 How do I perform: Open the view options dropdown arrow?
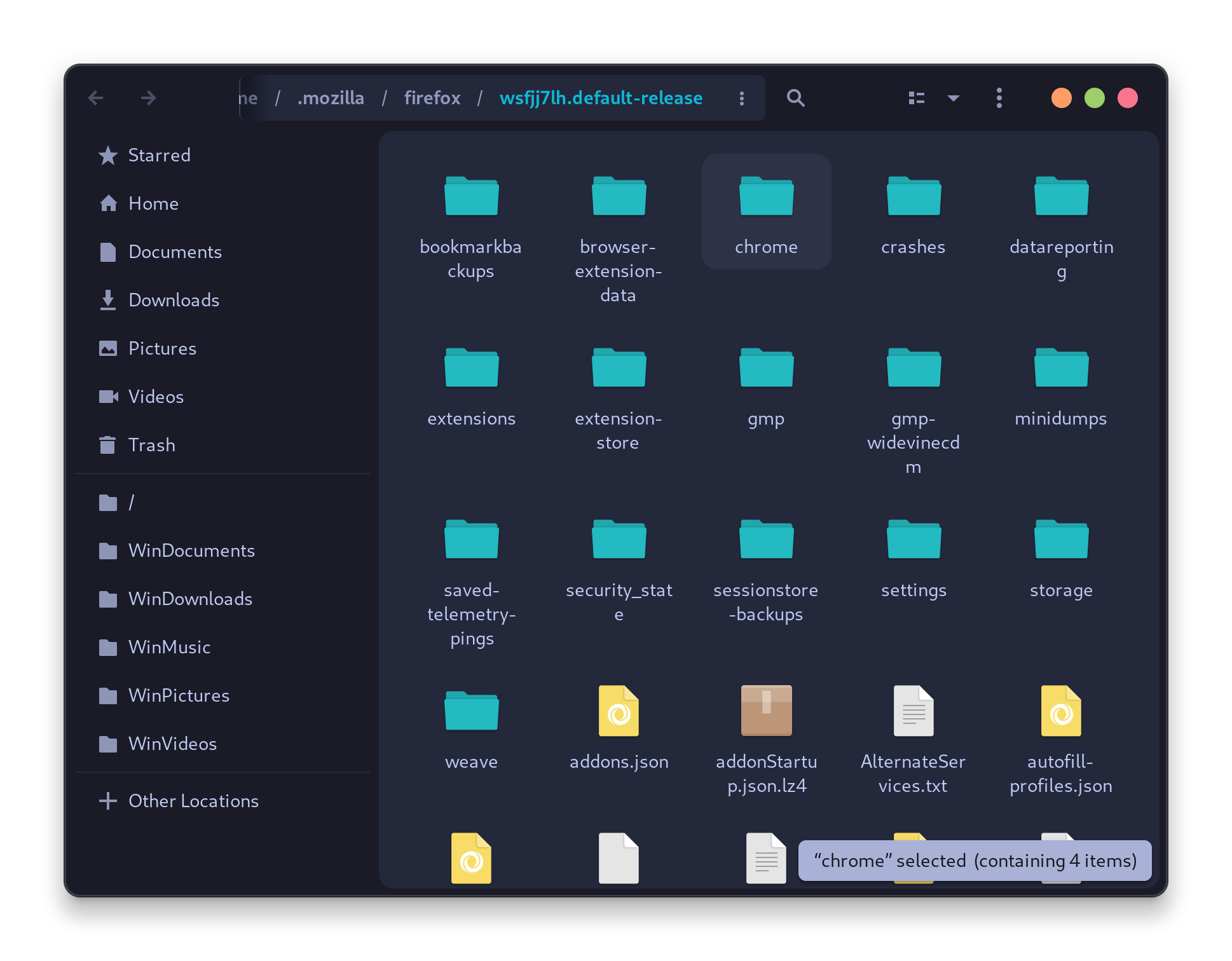953,98
